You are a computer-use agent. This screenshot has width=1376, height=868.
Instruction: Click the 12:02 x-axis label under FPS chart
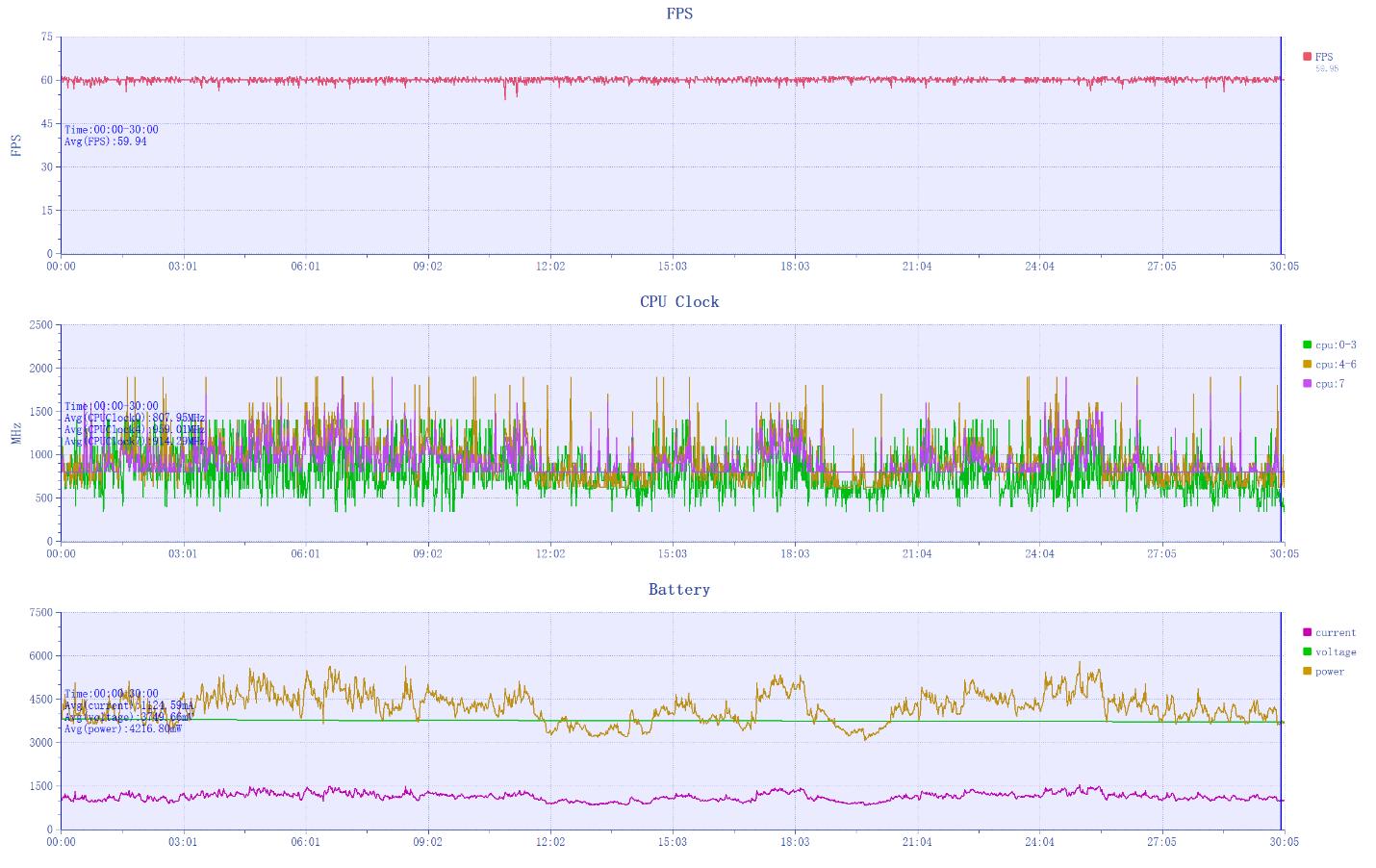550,267
